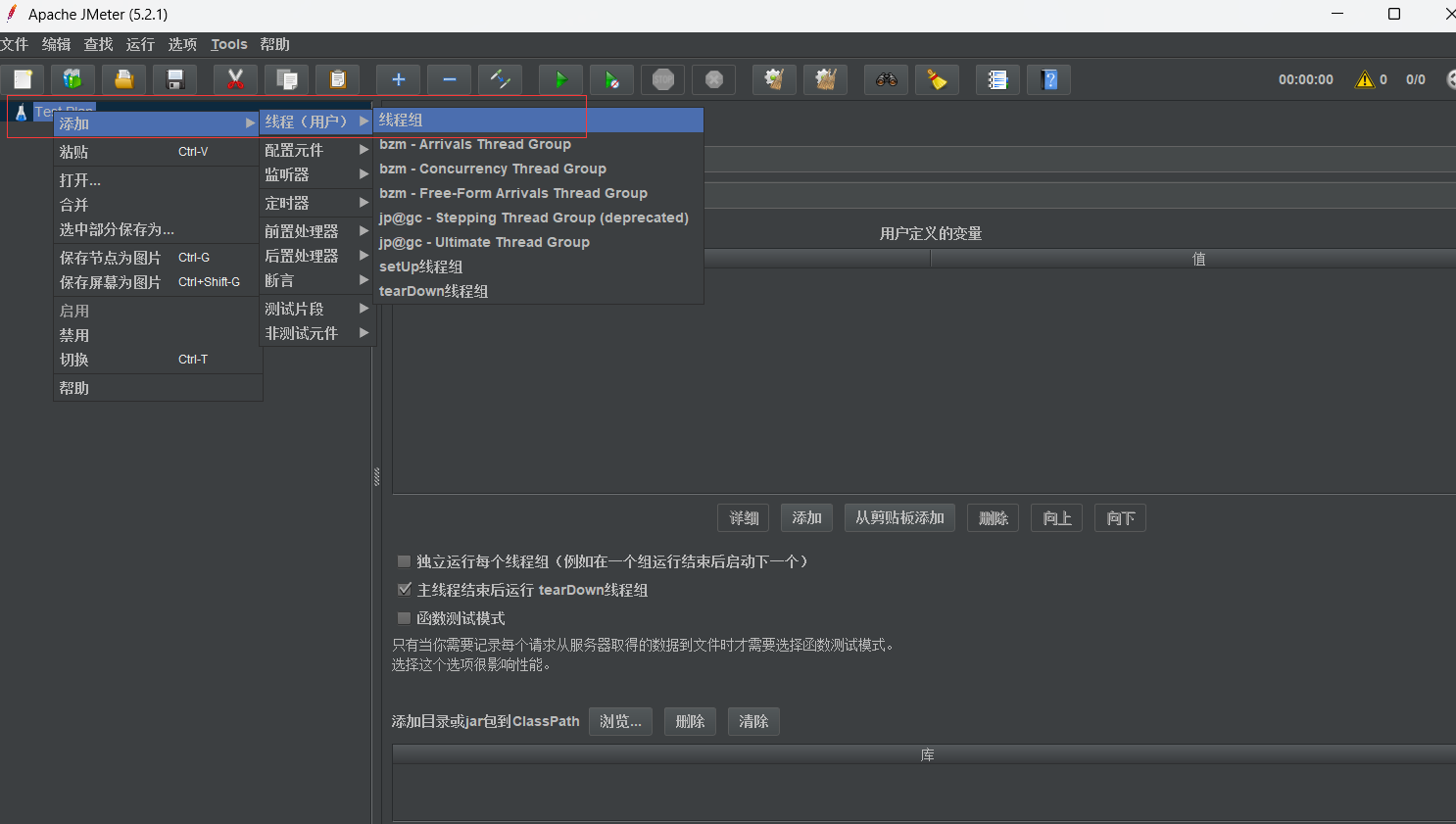Click the Clear All results icon
Screen dimensions: 1456x824
[825, 79]
